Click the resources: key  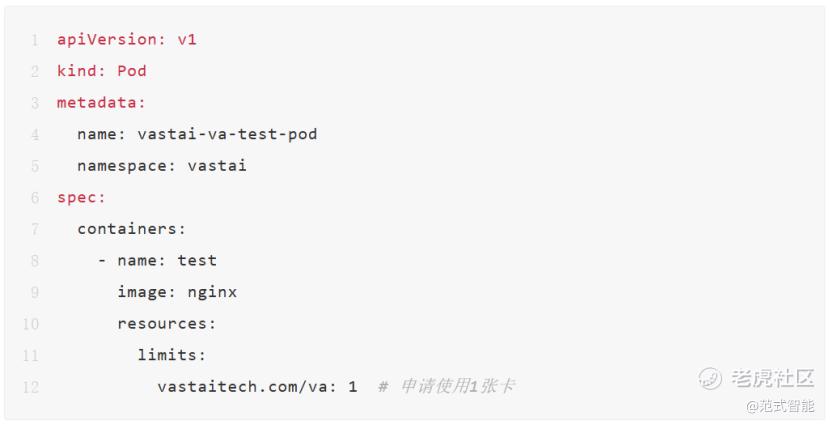166,324
